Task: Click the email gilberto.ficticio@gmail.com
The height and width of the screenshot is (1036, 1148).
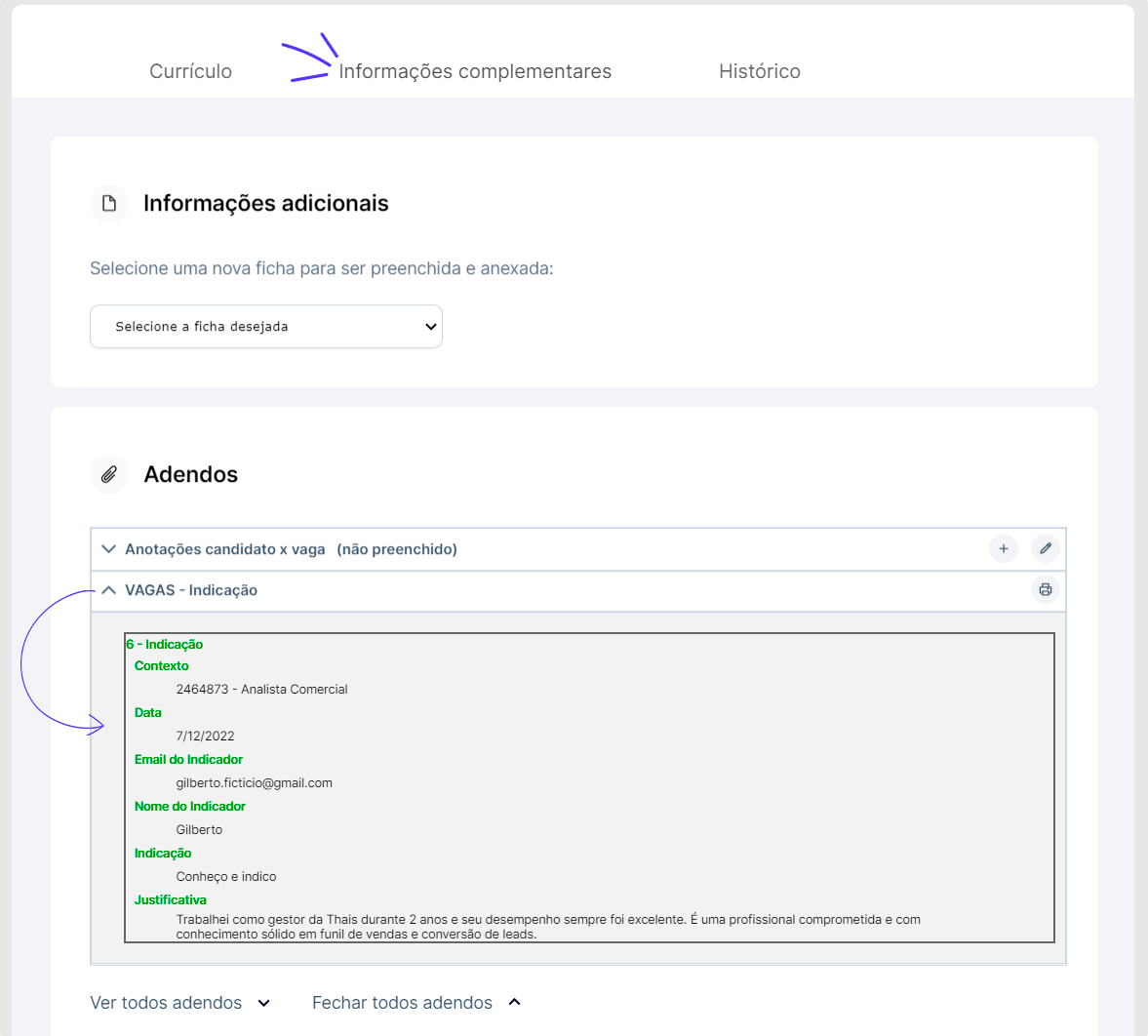Action: [254, 782]
